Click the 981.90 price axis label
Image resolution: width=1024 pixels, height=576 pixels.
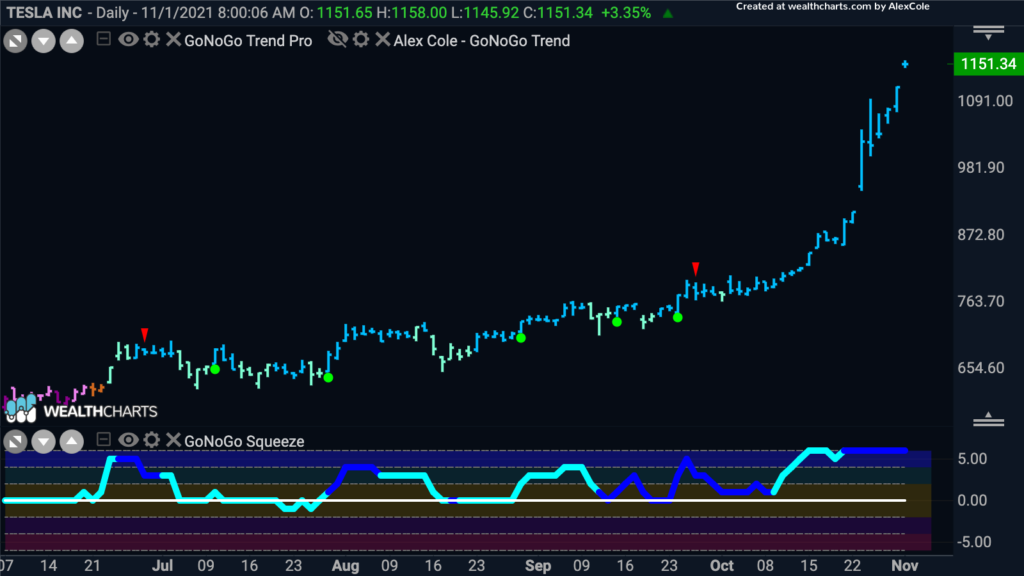[981, 168]
